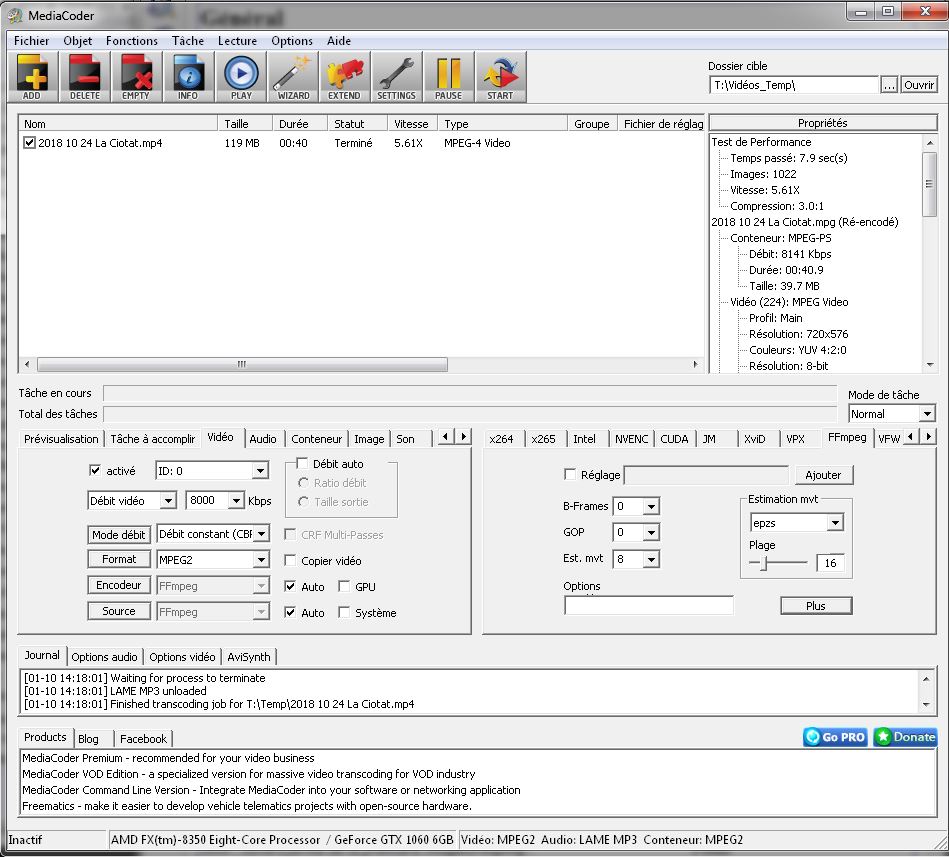The image size is (949, 857).
Task: Expand the 'Mode de tâche' Normal dropdown
Action: point(891,414)
